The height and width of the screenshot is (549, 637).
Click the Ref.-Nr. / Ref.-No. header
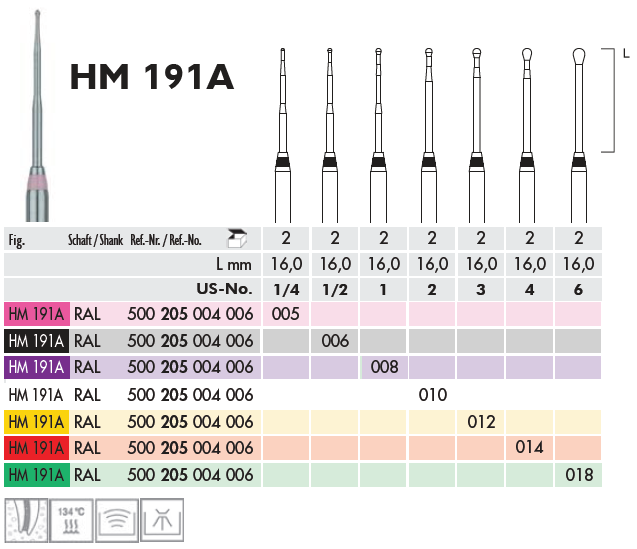[x=166, y=240]
